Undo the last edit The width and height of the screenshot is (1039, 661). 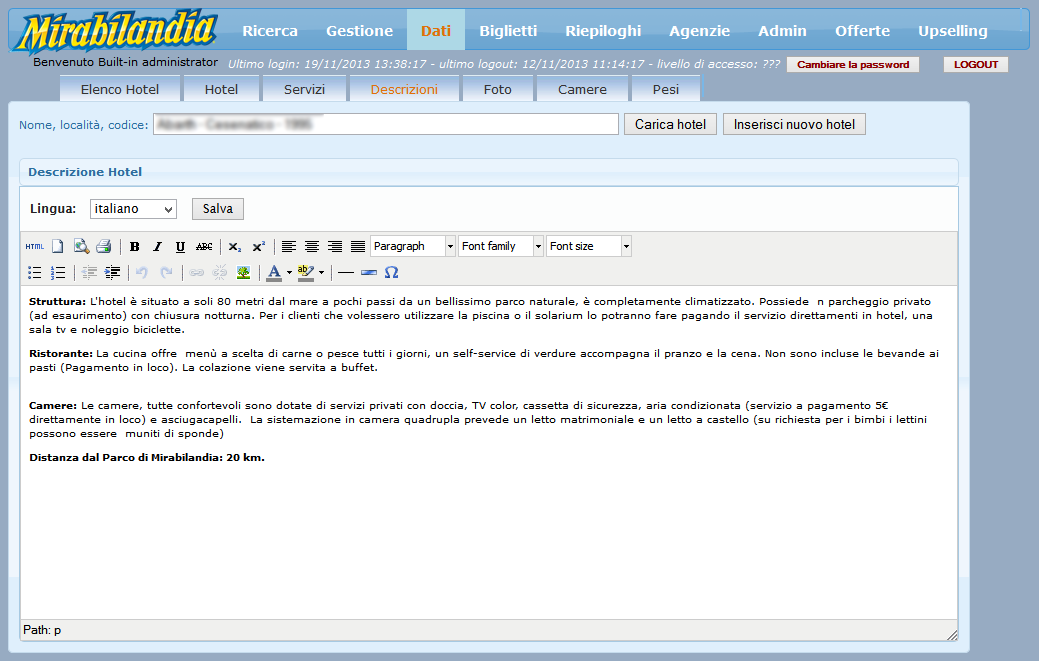142,272
